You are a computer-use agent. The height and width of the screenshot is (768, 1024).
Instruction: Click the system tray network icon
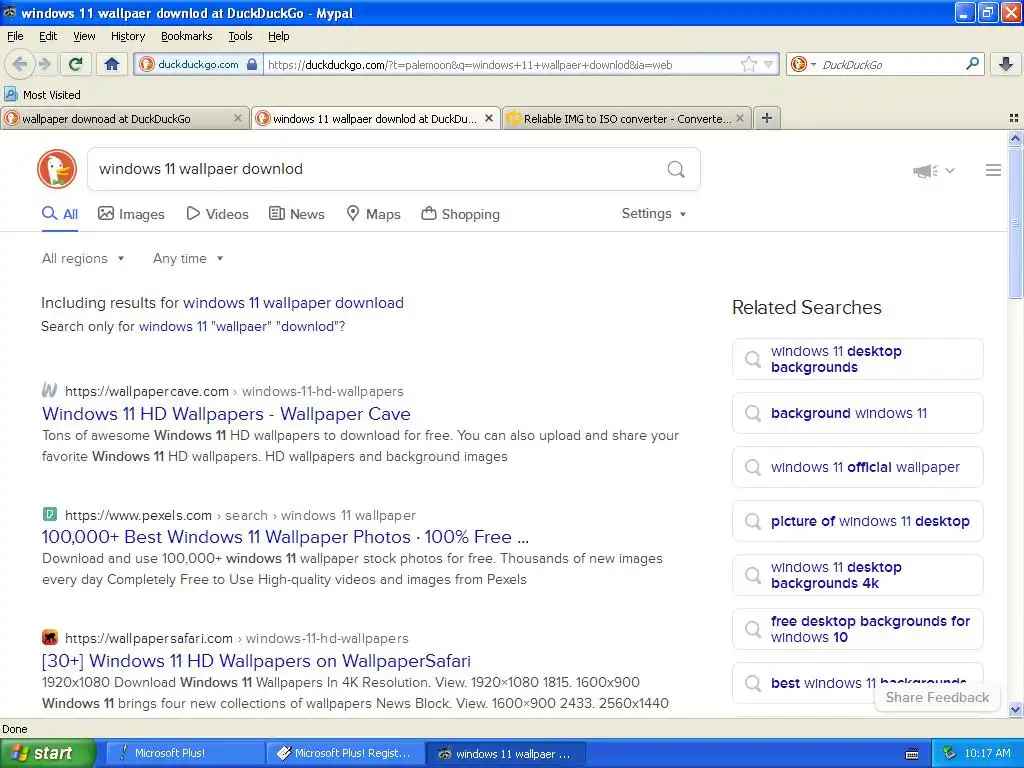tap(950, 753)
